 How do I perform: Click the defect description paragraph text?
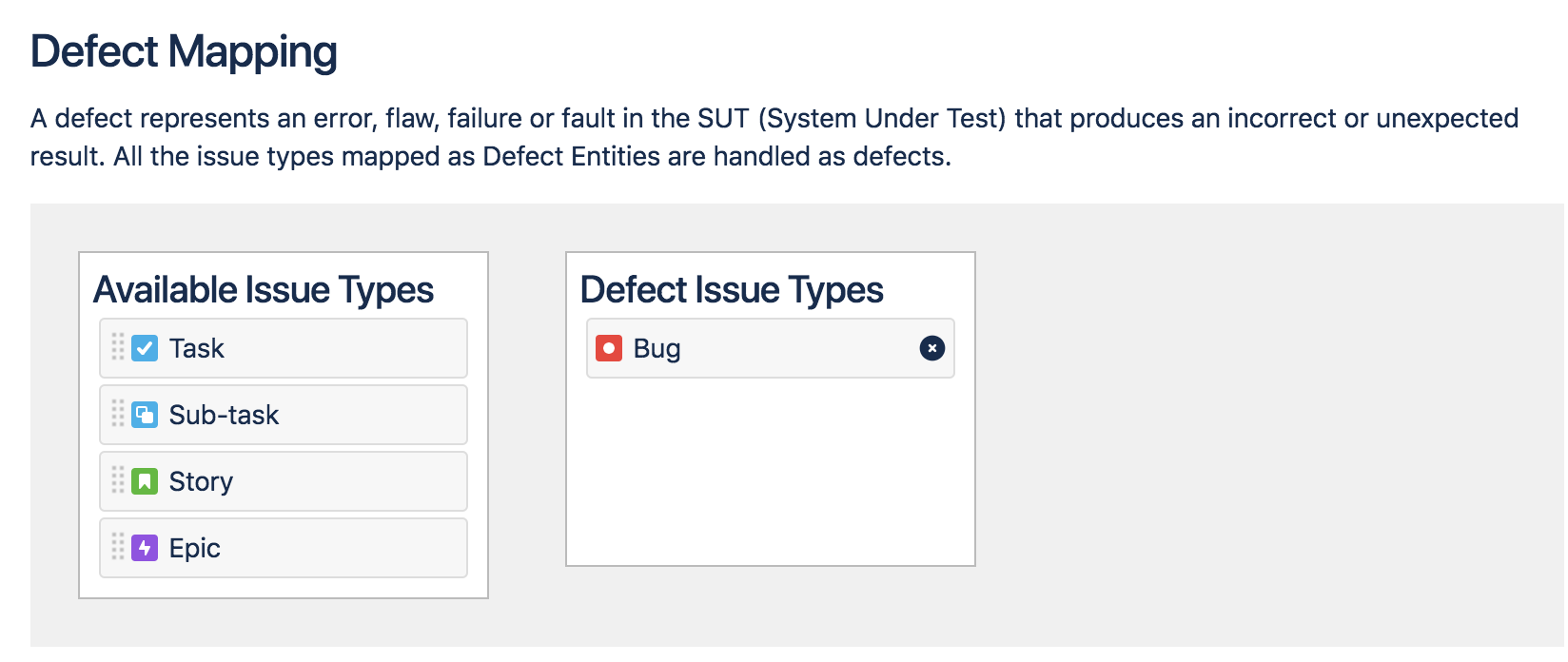[774, 137]
